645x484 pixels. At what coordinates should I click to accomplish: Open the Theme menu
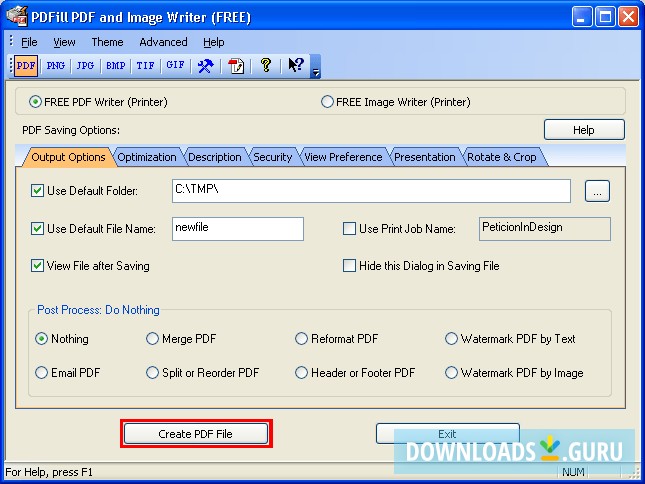pos(107,42)
